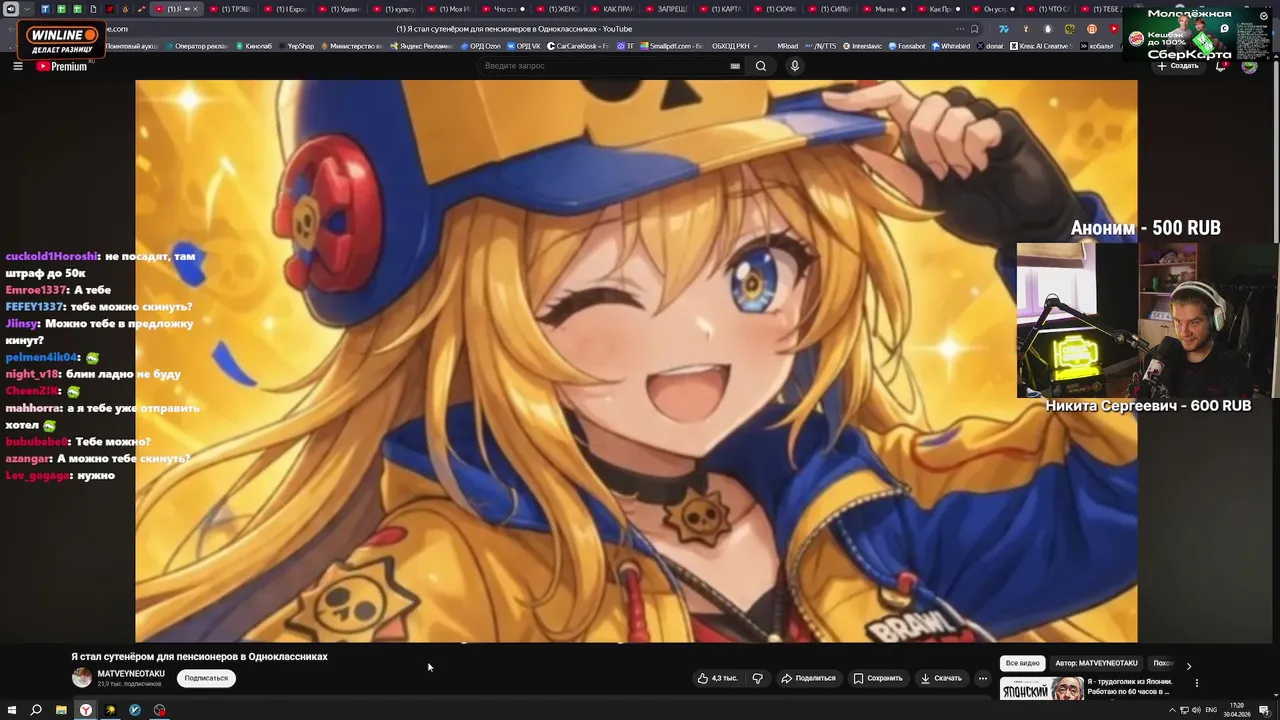Open the ОРД VK bookmark
Screen dimensions: 1280x720
[x=524, y=46]
